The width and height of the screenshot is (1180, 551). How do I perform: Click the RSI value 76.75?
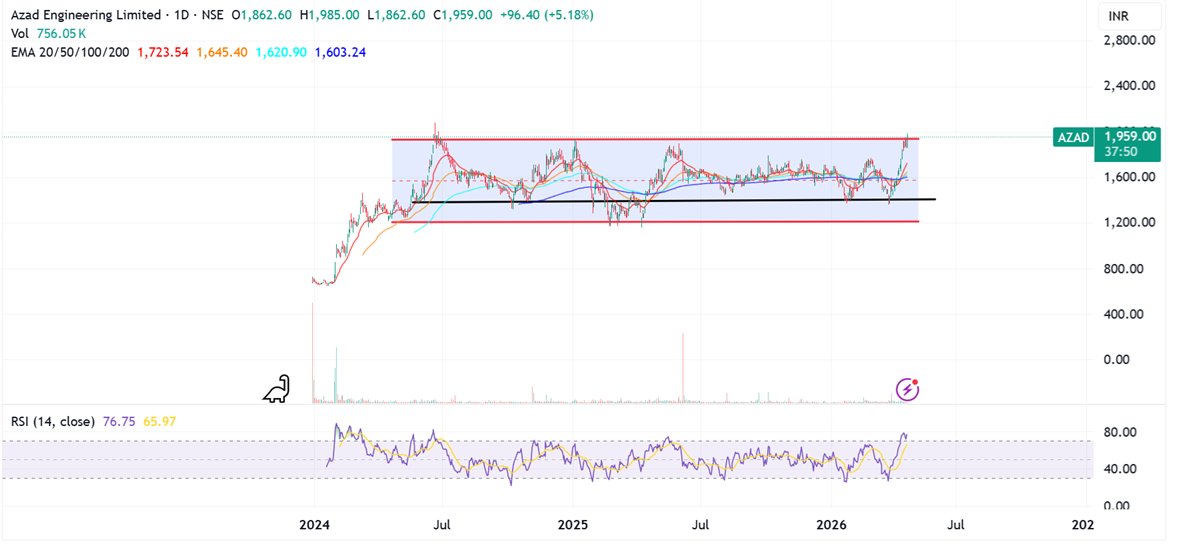pos(119,422)
